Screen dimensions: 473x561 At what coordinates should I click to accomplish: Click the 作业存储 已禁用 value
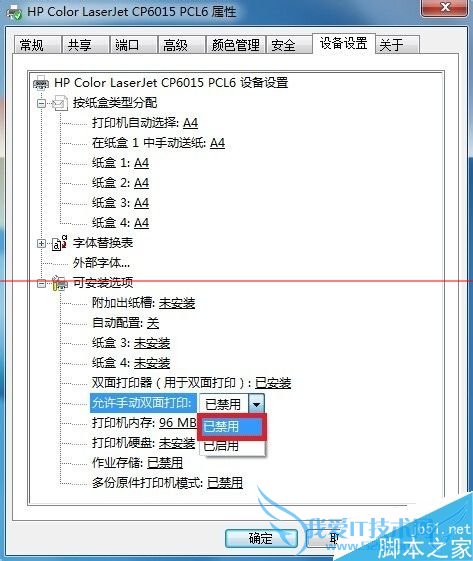click(x=165, y=463)
